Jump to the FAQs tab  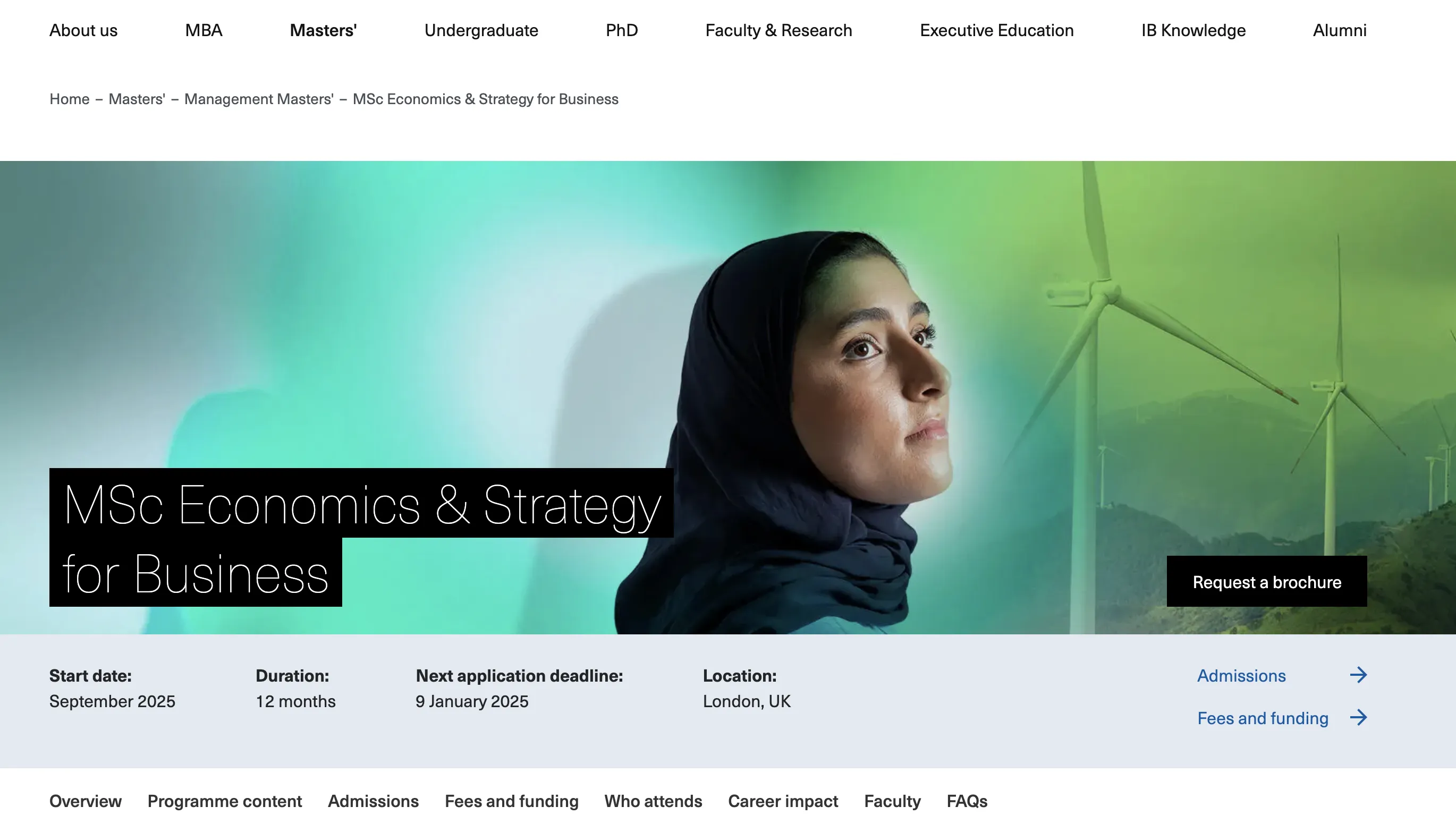pyautogui.click(x=966, y=801)
